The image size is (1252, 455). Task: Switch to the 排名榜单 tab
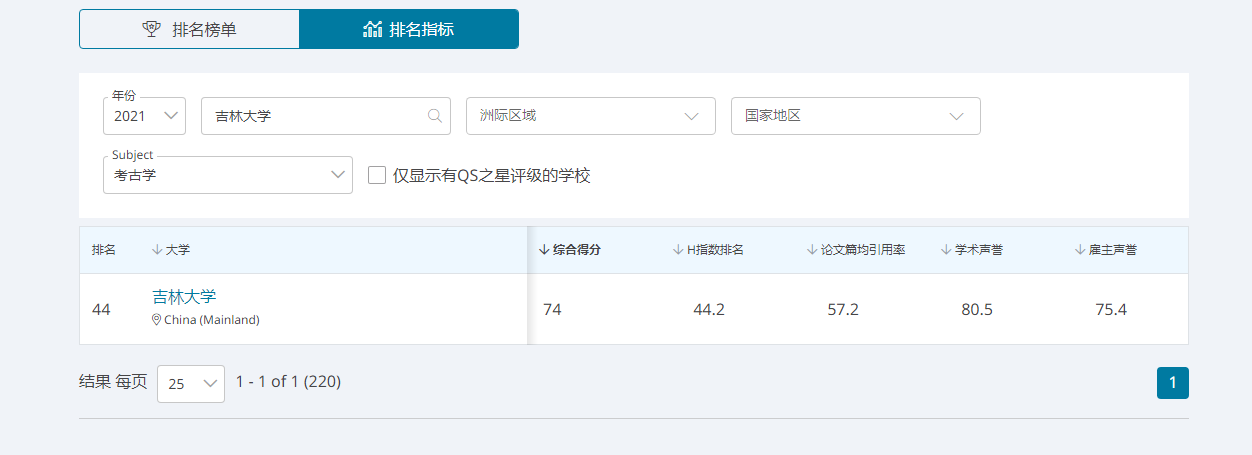189,29
